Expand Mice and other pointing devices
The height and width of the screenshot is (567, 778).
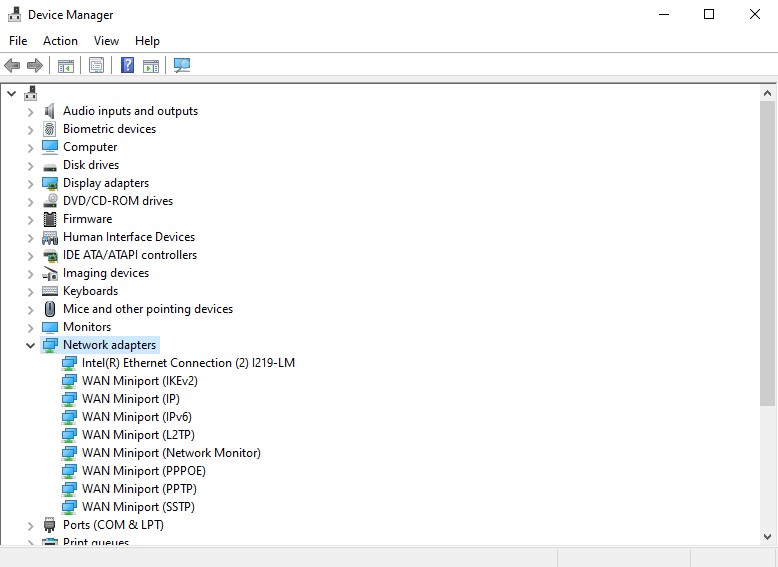click(31, 310)
